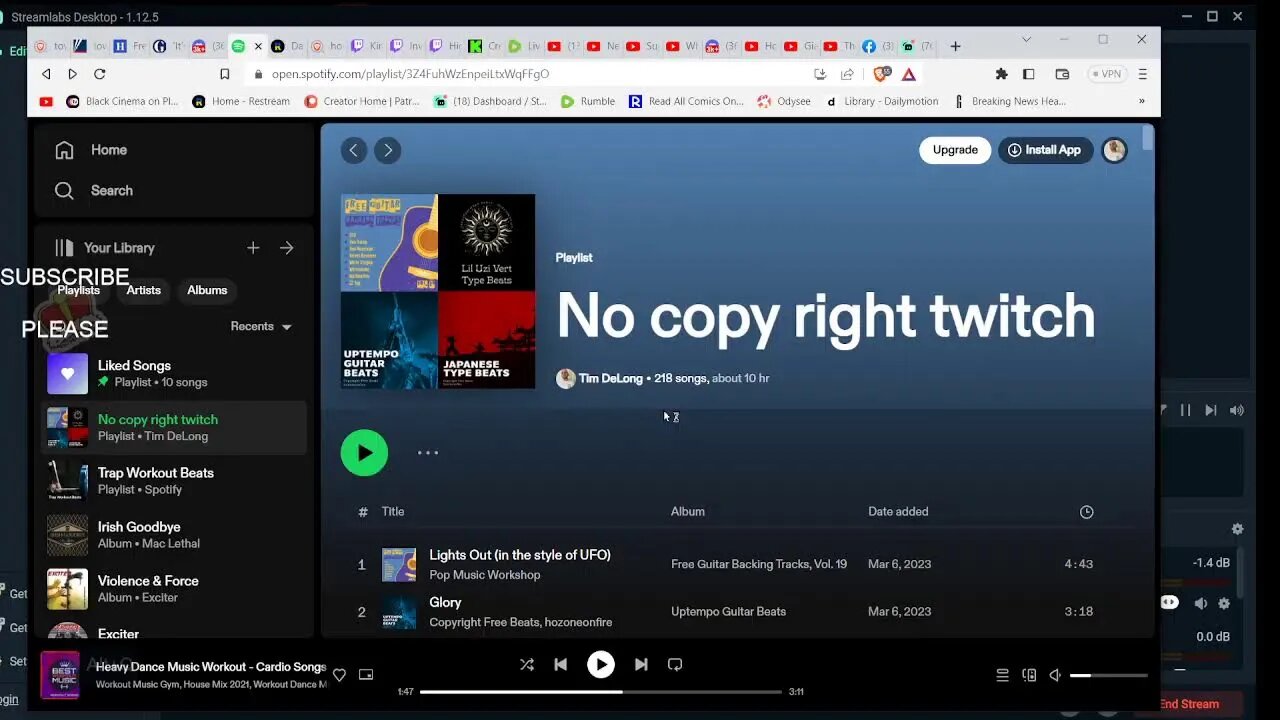Viewport: 1280px width, 720px height.
Task: Open the browser tab search chevron
Action: 1026,40
